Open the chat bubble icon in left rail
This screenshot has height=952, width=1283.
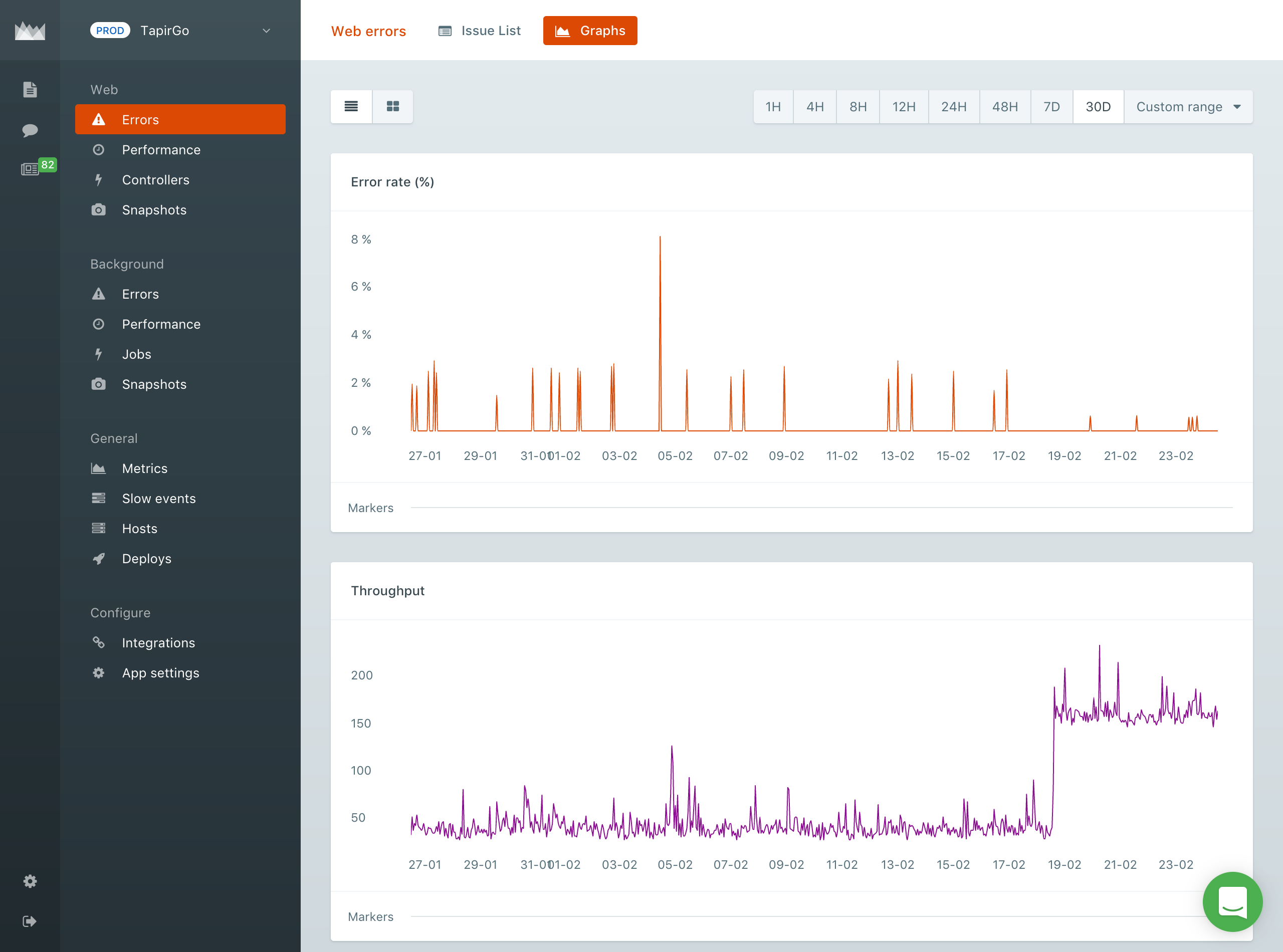point(30,130)
